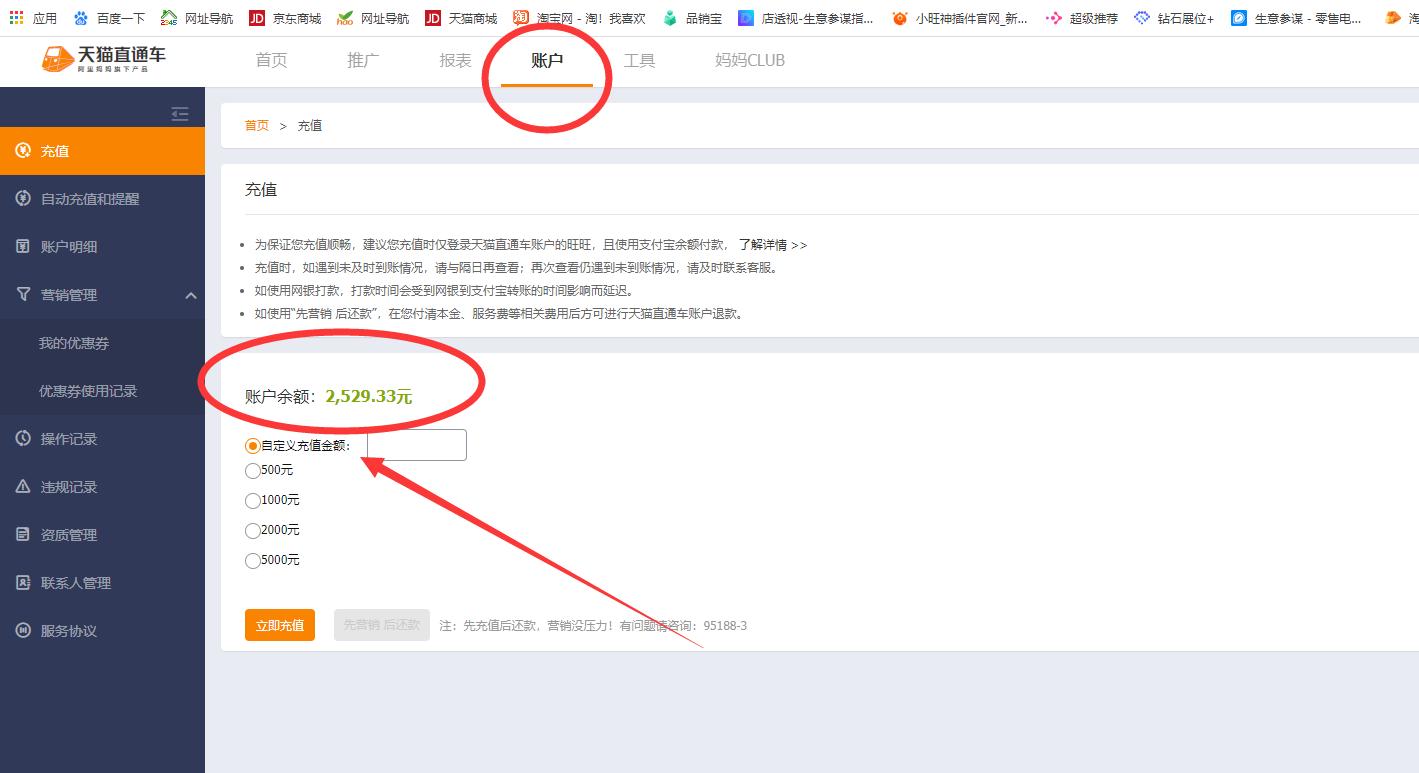Select the 5000元 recharge option
Screen dimensions: 1419x773
(x=253, y=560)
